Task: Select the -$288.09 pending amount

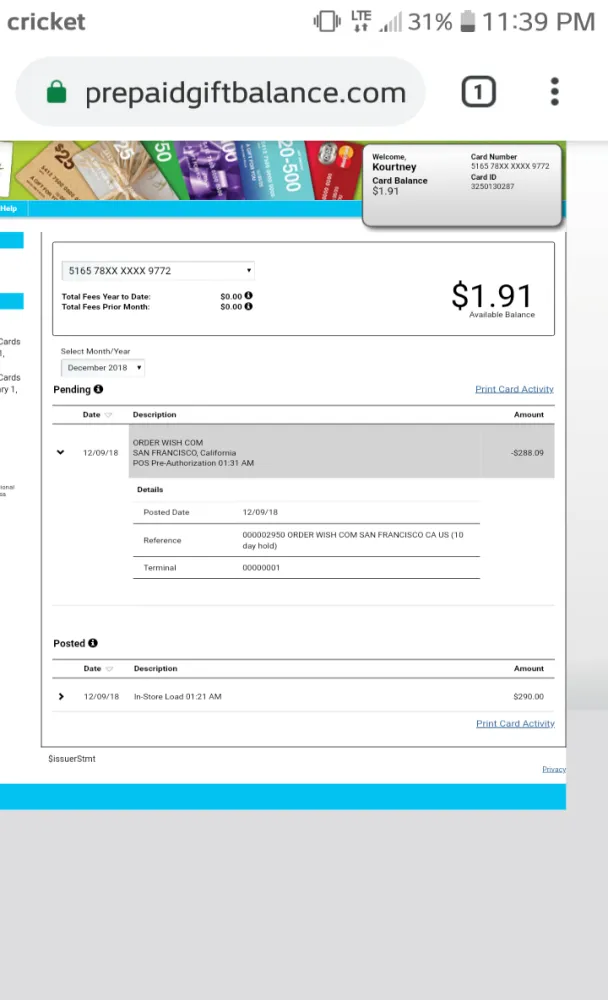Action: (527, 453)
